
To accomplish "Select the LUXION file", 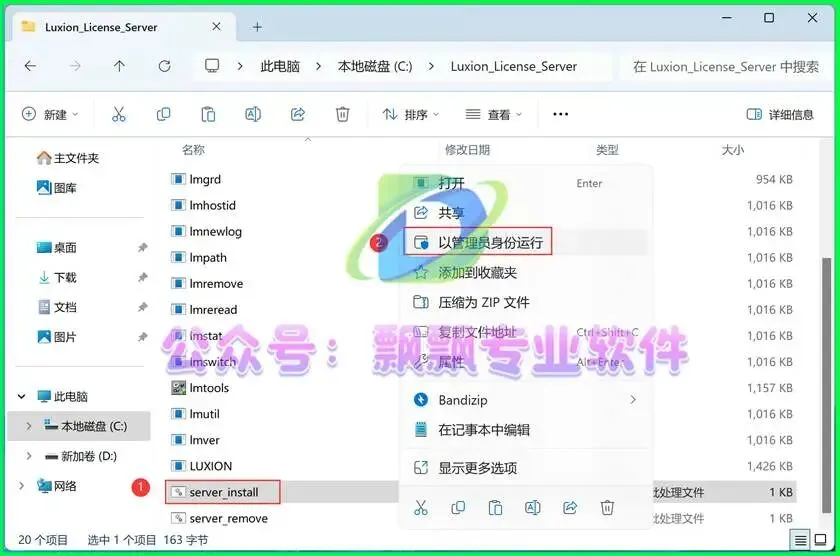I will click(x=201, y=466).
